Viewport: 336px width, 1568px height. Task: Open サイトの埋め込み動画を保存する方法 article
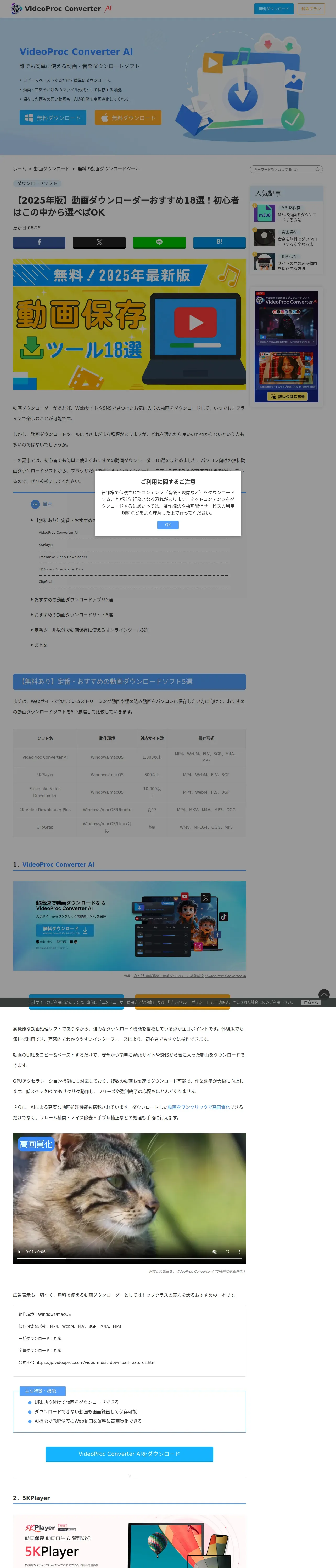click(x=297, y=266)
